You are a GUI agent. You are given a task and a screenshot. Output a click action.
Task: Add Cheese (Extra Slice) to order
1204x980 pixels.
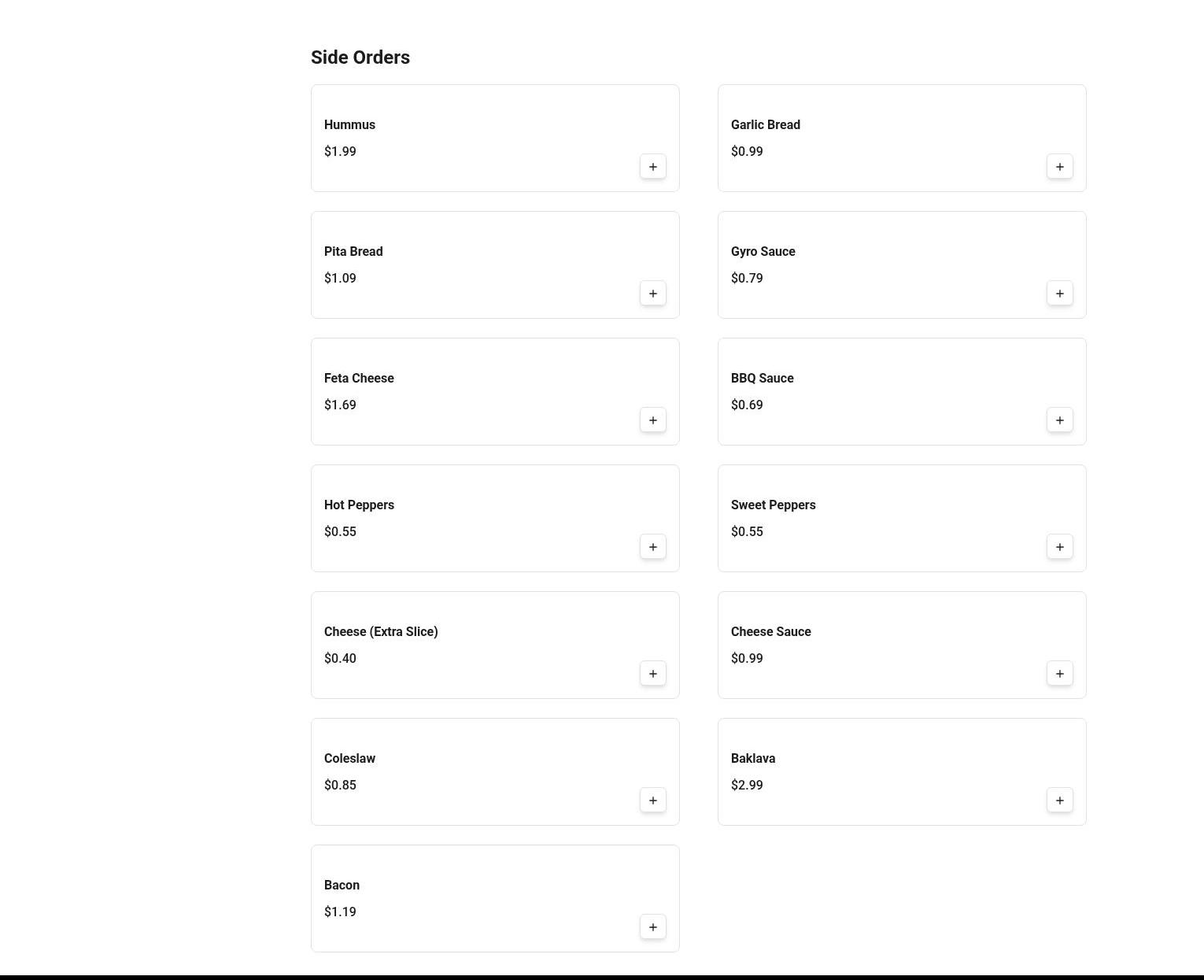[x=652, y=674]
